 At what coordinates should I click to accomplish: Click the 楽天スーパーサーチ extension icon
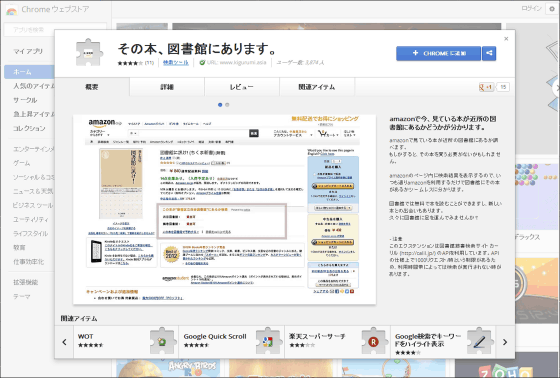click(x=374, y=341)
